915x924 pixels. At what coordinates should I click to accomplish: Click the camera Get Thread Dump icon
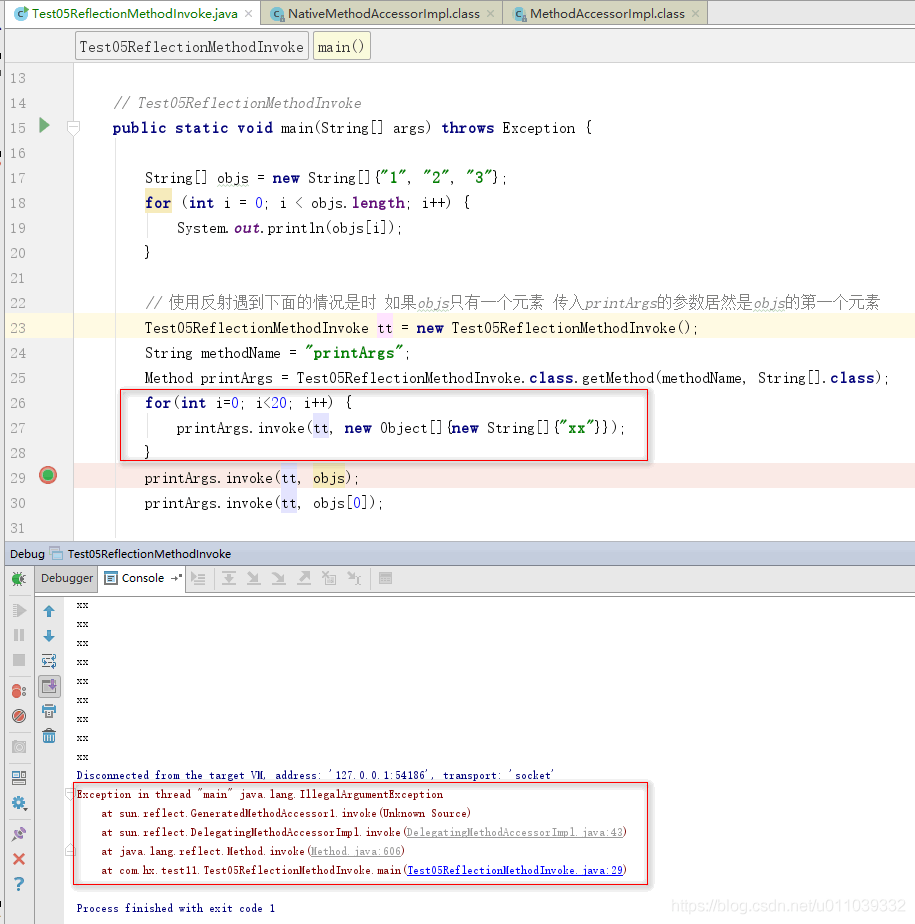19,747
